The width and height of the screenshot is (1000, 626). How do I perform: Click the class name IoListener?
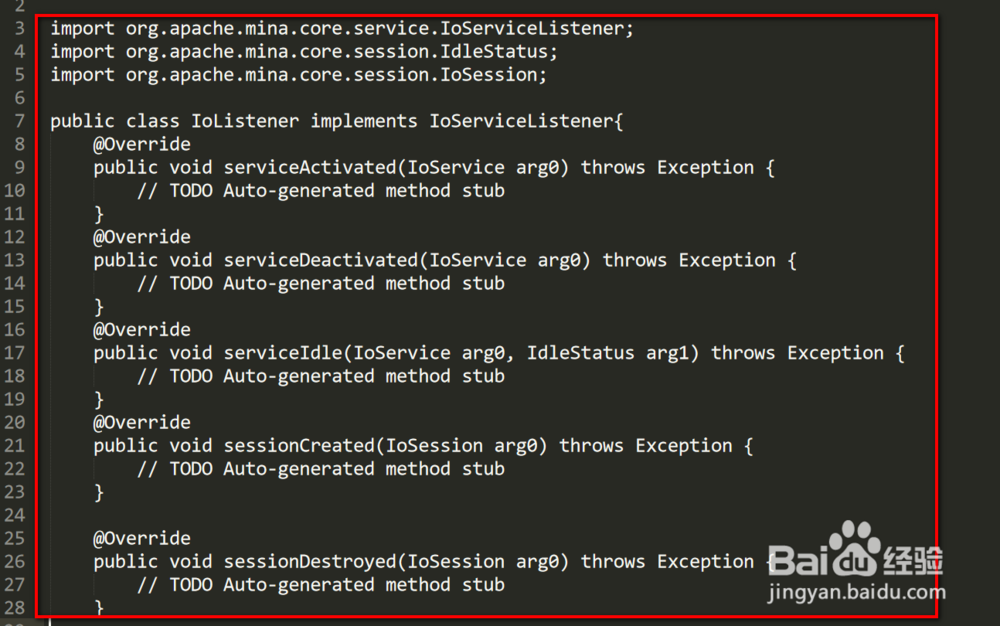245,120
